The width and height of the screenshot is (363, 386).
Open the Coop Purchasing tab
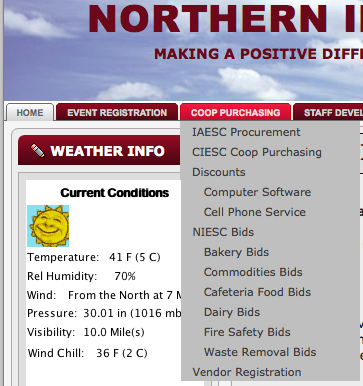[235, 112]
